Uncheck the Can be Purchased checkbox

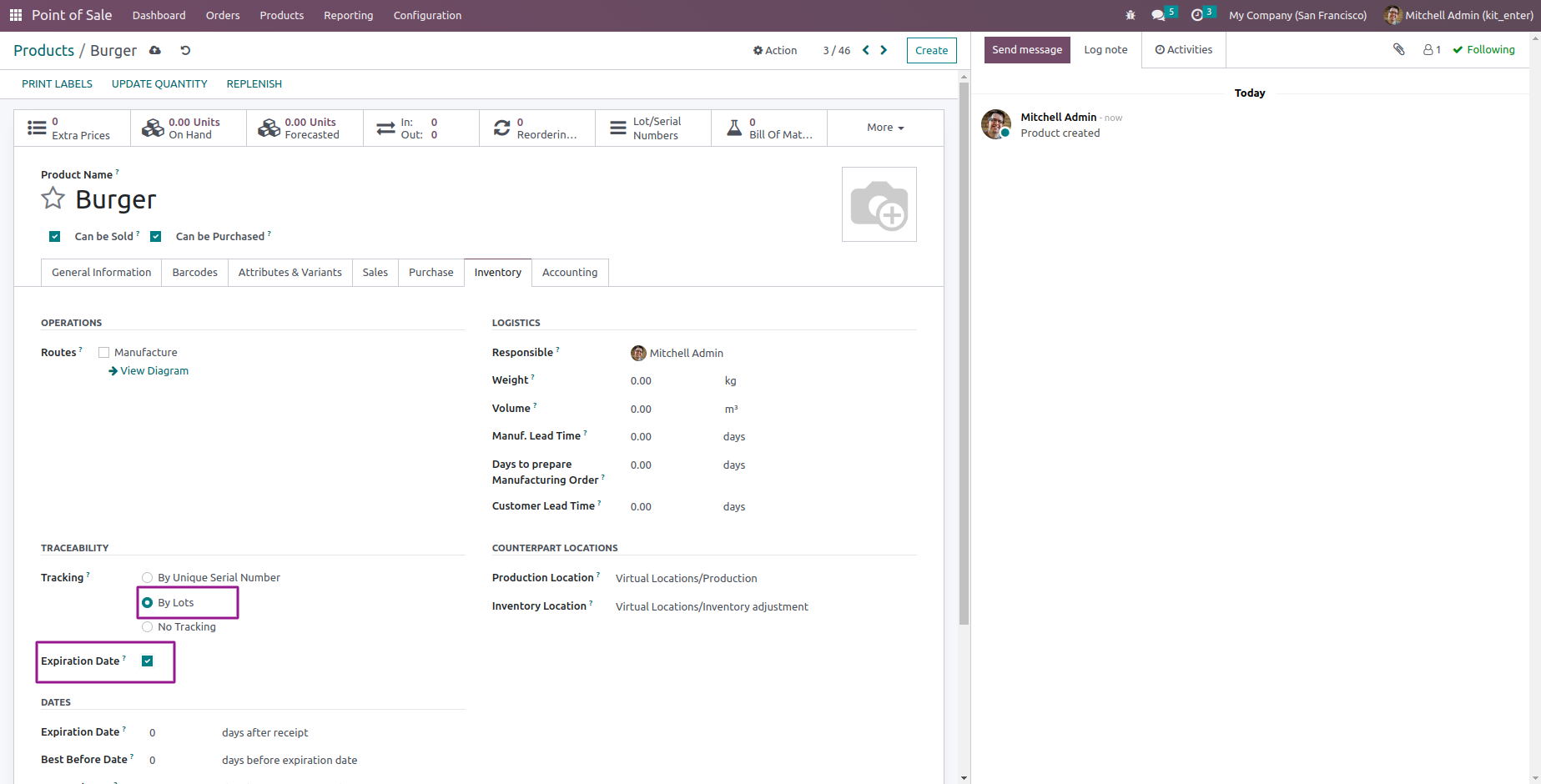(156, 236)
